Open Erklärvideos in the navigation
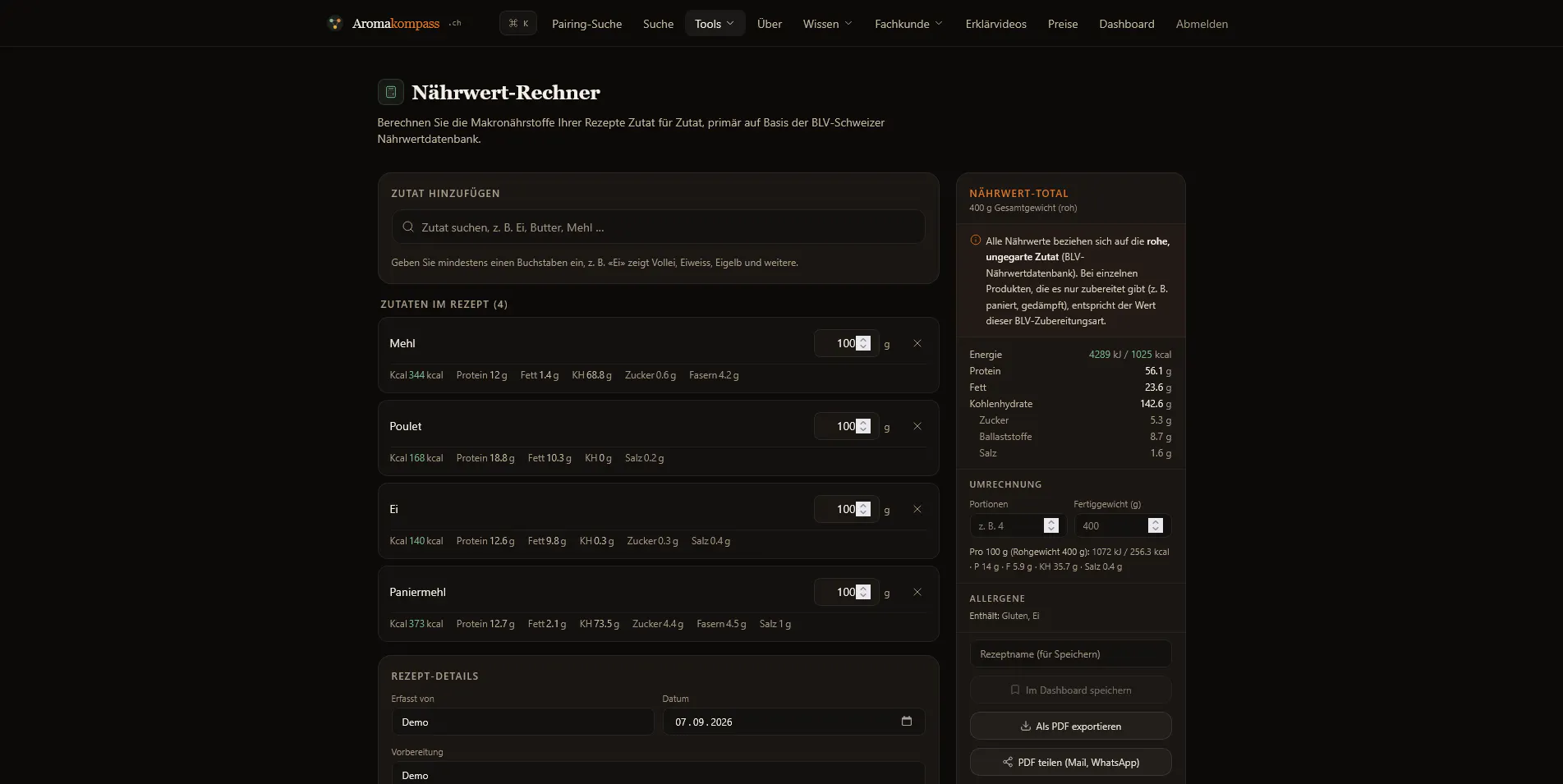 (x=995, y=23)
